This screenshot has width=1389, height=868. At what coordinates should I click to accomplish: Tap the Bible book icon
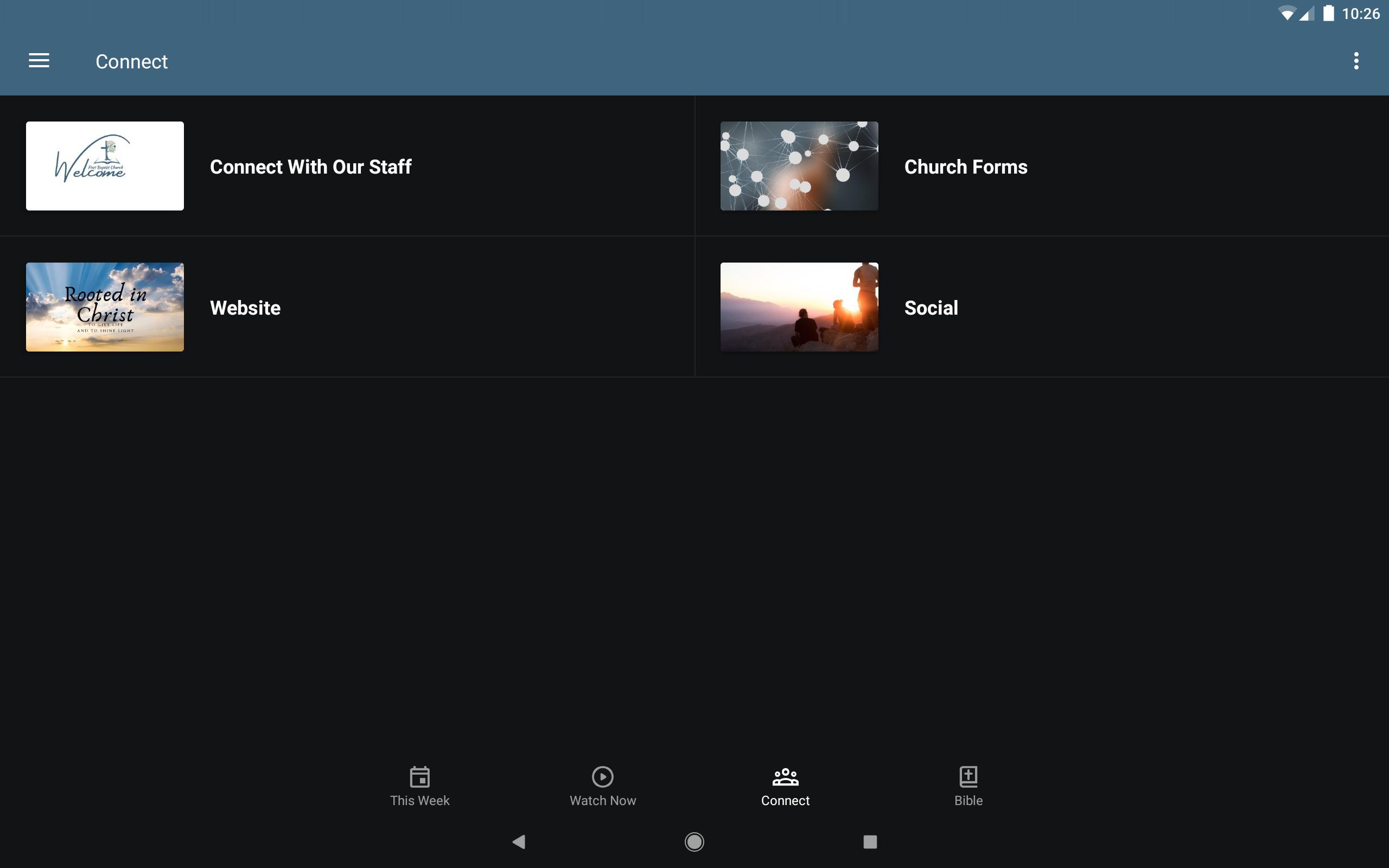[x=969, y=776]
